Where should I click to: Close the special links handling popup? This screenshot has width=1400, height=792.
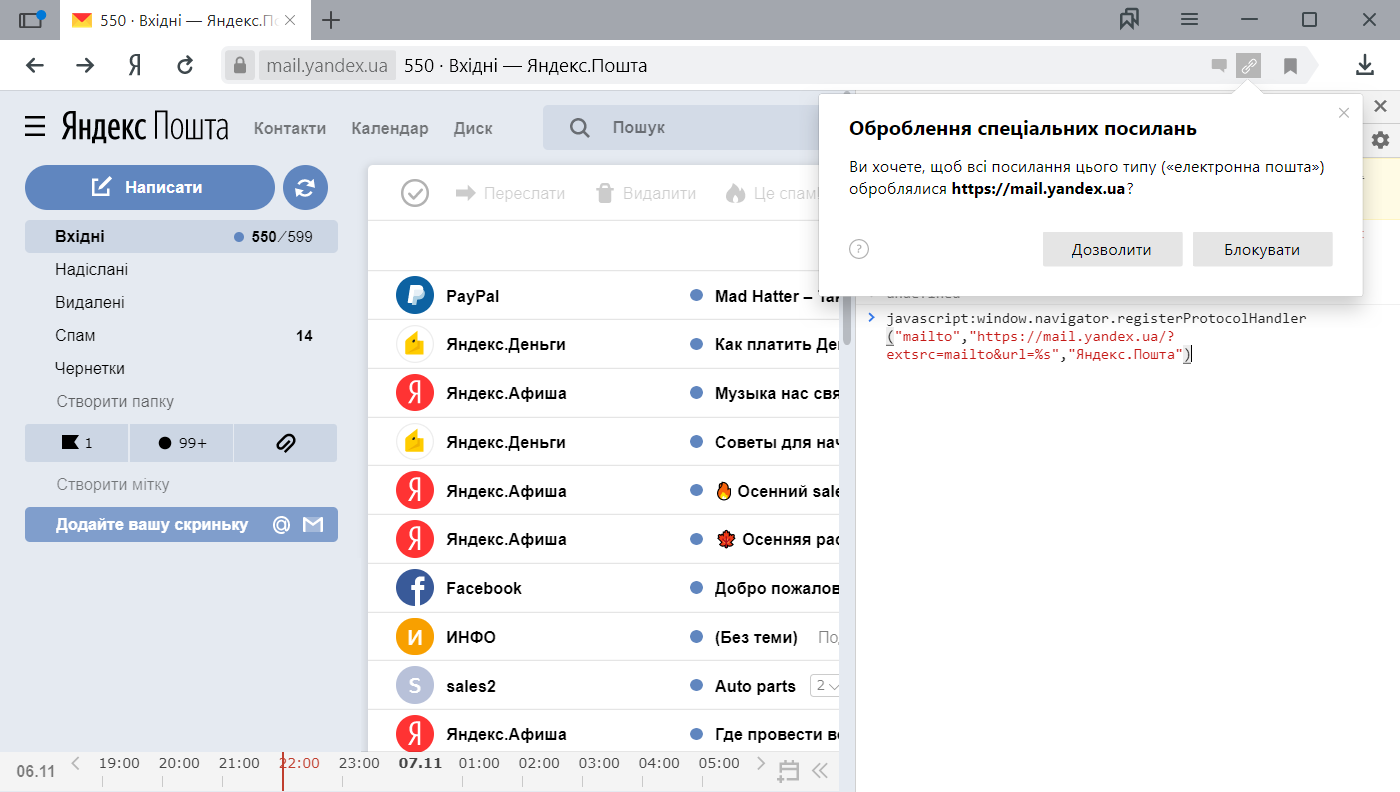[1344, 113]
